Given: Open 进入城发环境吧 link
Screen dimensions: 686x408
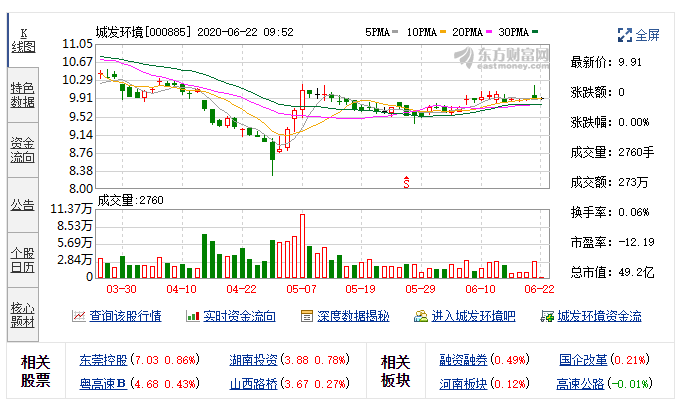Looking at the screenshot, I should (473, 316).
